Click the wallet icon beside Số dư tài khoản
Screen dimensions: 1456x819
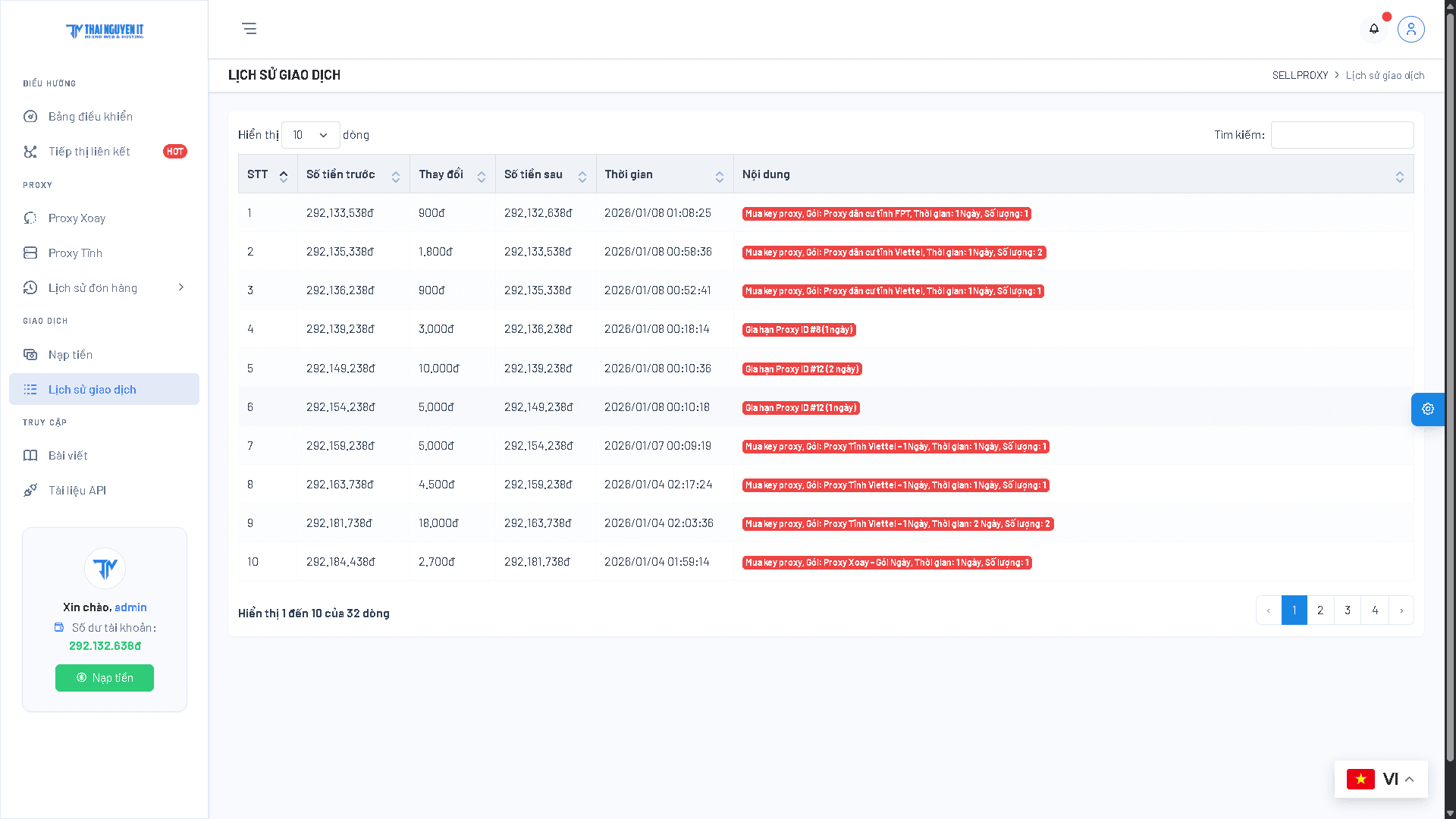point(59,627)
